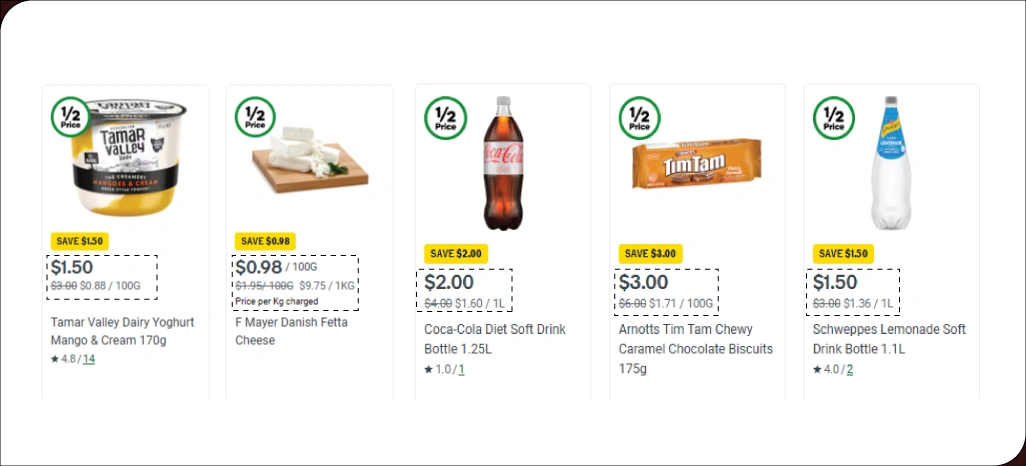The image size is (1026, 466).
Task: Open the Coca-Cola Diet bottle image
Action: pos(504,163)
